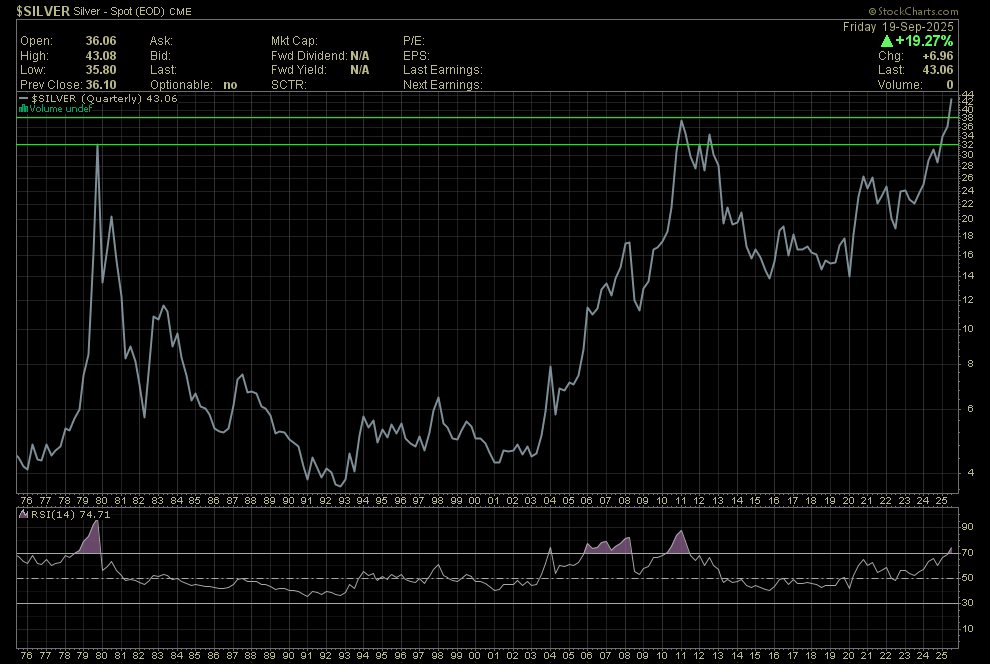The height and width of the screenshot is (664, 990).
Task: Click the Optionable 'no' value
Action: (x=230, y=85)
